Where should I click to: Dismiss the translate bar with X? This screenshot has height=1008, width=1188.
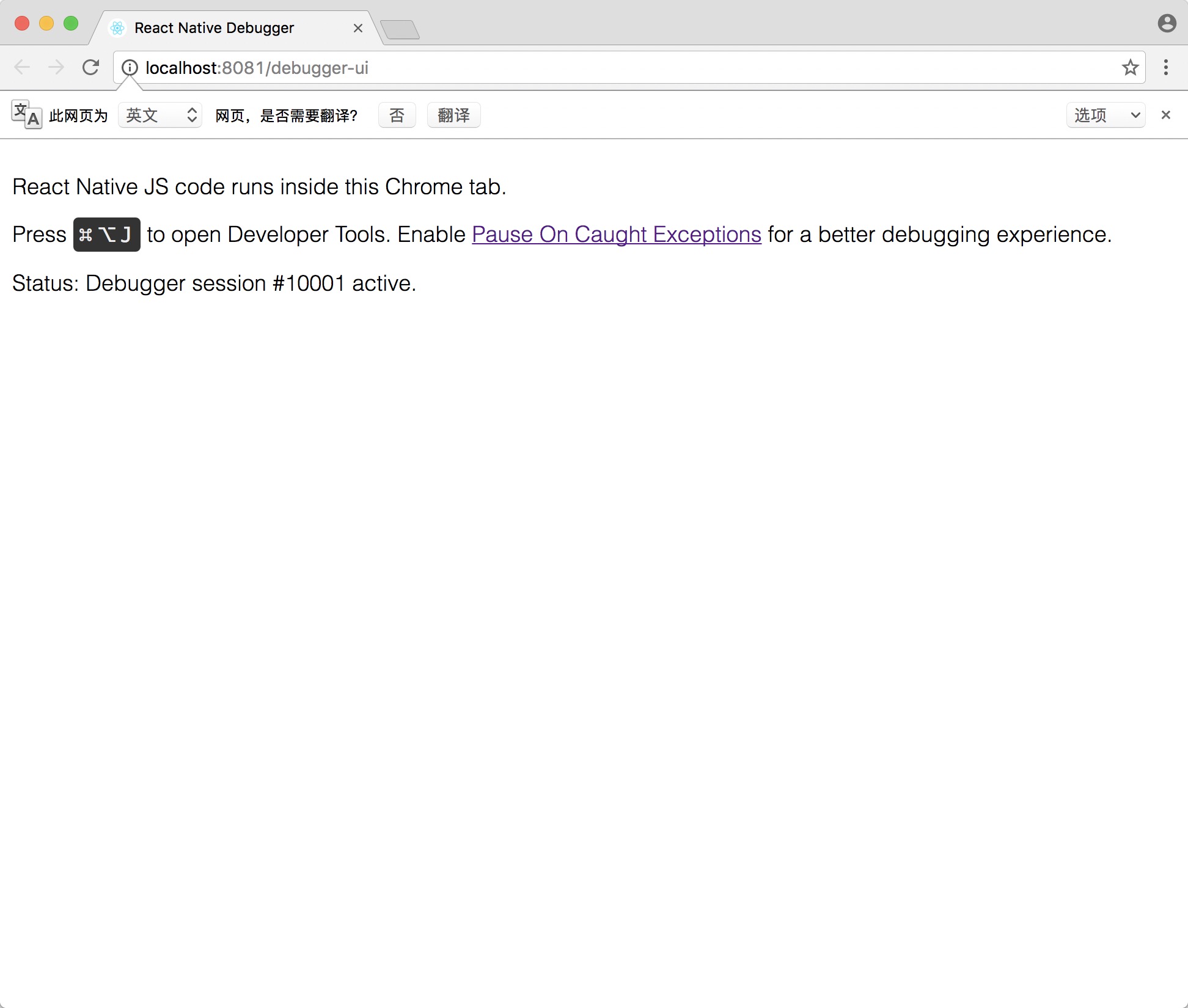(x=1165, y=115)
